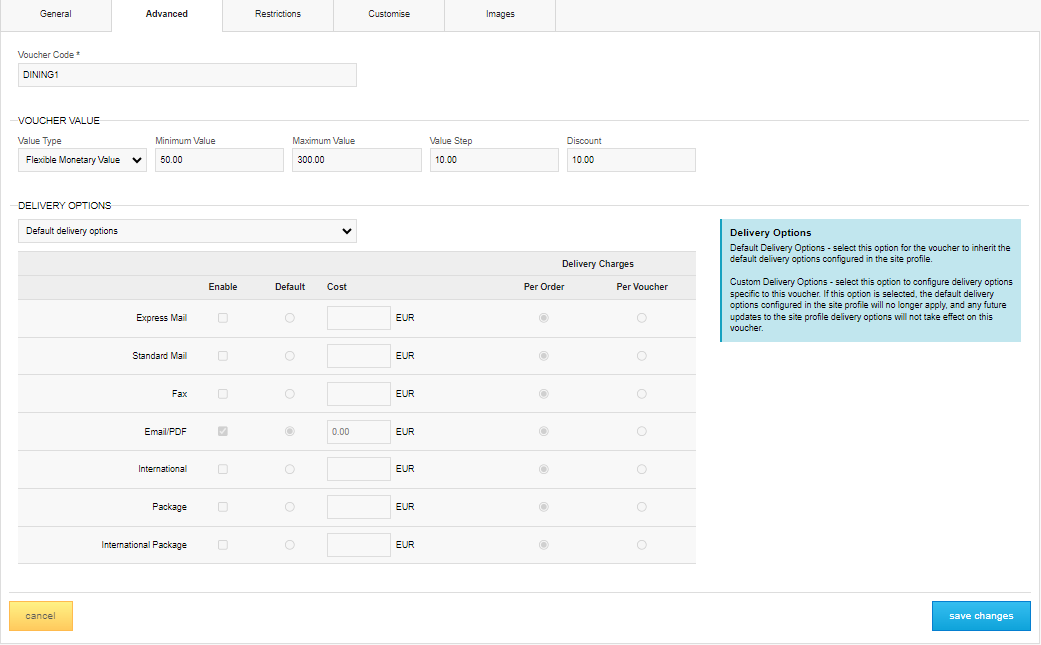Image resolution: width=1041 pixels, height=645 pixels.
Task: Choose Package as default delivery
Action: coord(289,507)
